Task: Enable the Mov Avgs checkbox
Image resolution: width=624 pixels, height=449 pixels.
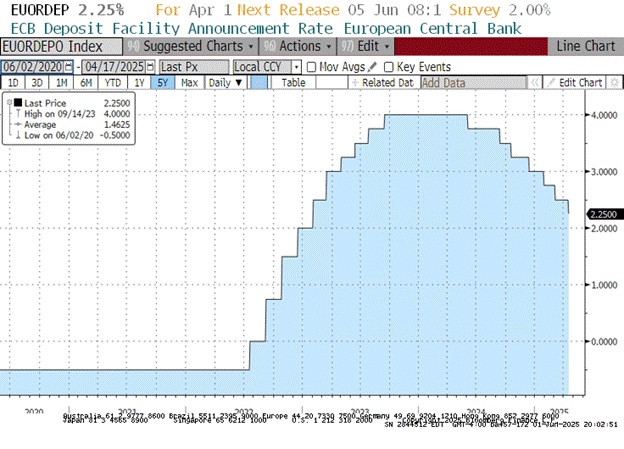Action: tap(312, 67)
